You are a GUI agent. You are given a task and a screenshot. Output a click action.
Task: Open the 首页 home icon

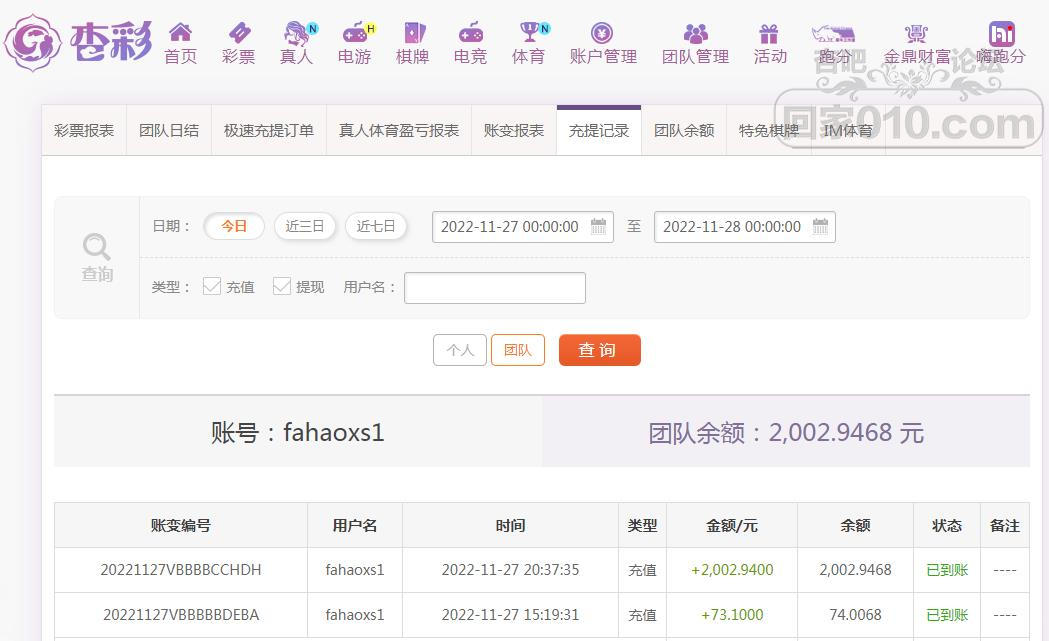[181, 31]
